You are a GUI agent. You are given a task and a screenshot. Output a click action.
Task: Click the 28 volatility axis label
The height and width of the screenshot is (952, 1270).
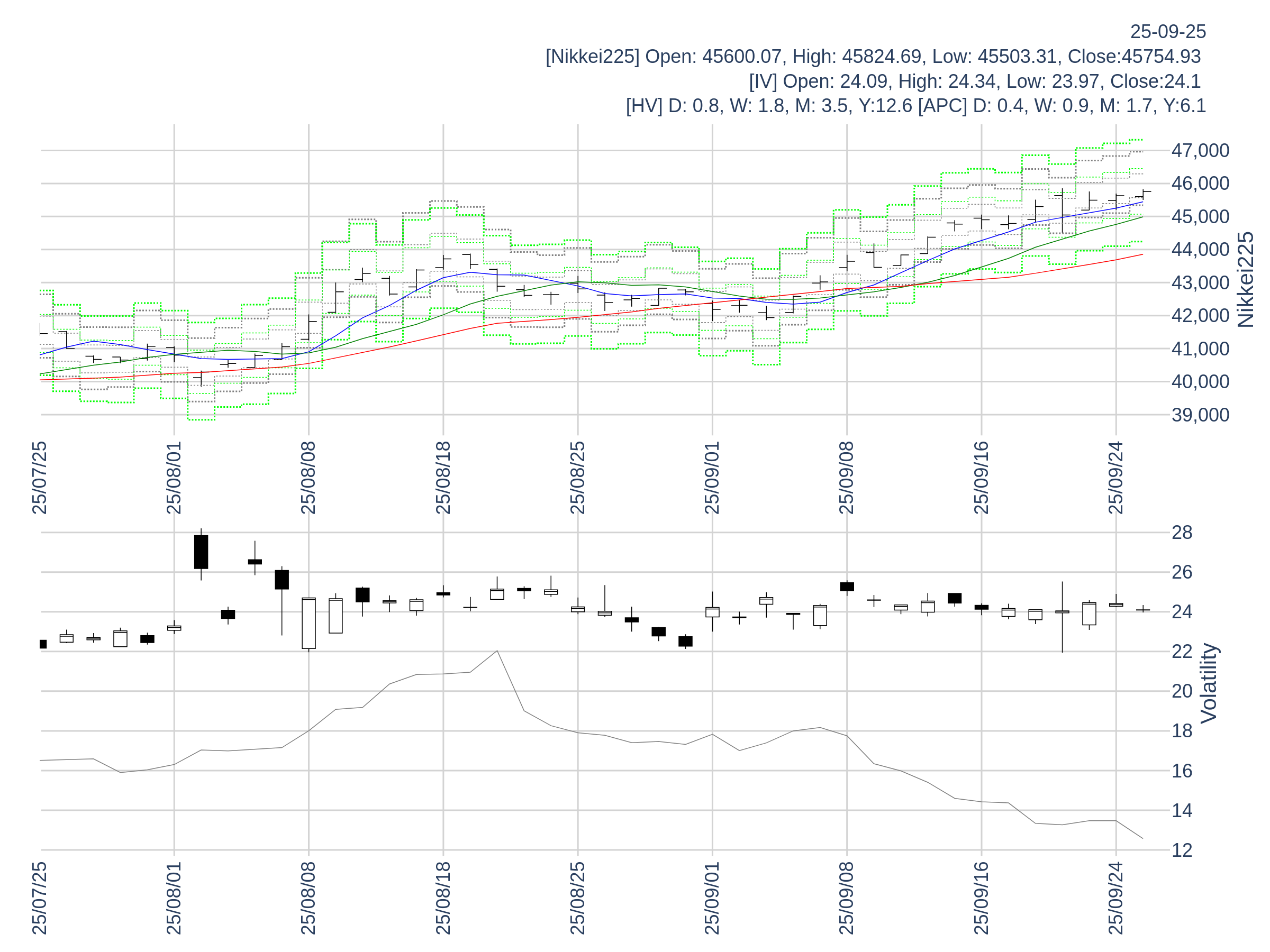(x=1182, y=533)
